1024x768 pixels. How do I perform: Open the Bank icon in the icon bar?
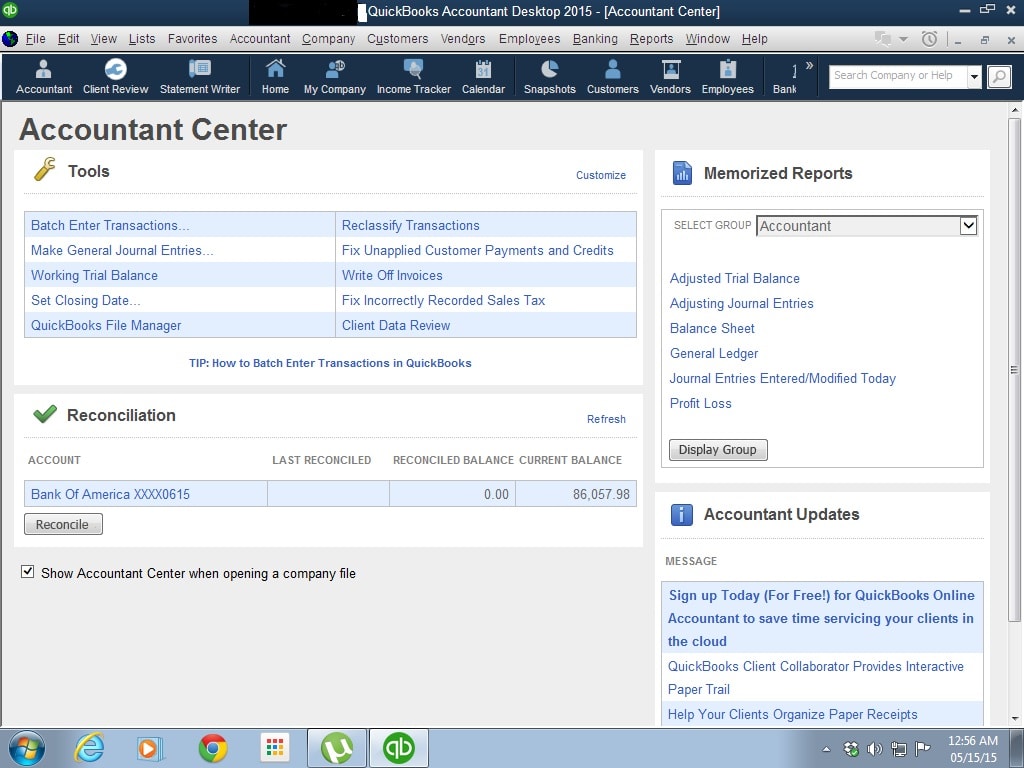coord(785,76)
